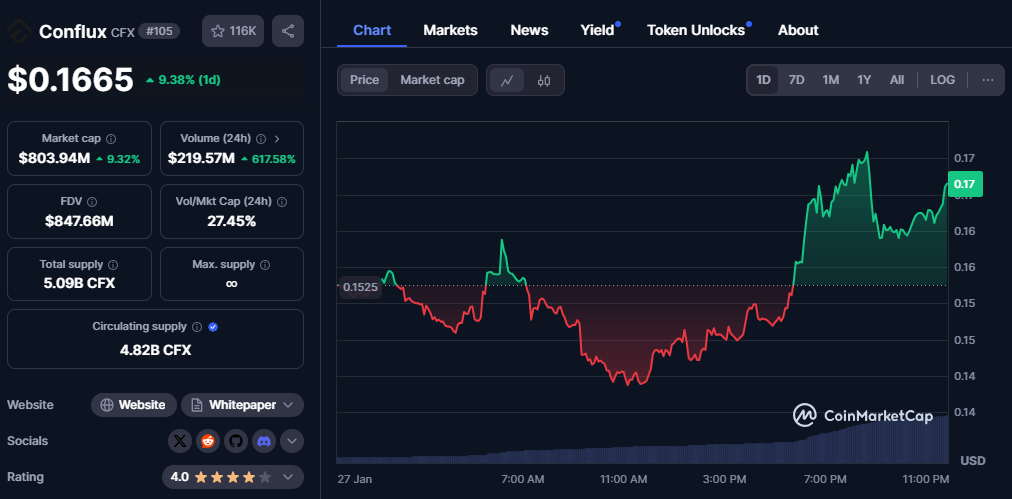Screen dimensions: 1012x499
Task: Click the 5.09B CFX total supply value
Action: (79, 283)
